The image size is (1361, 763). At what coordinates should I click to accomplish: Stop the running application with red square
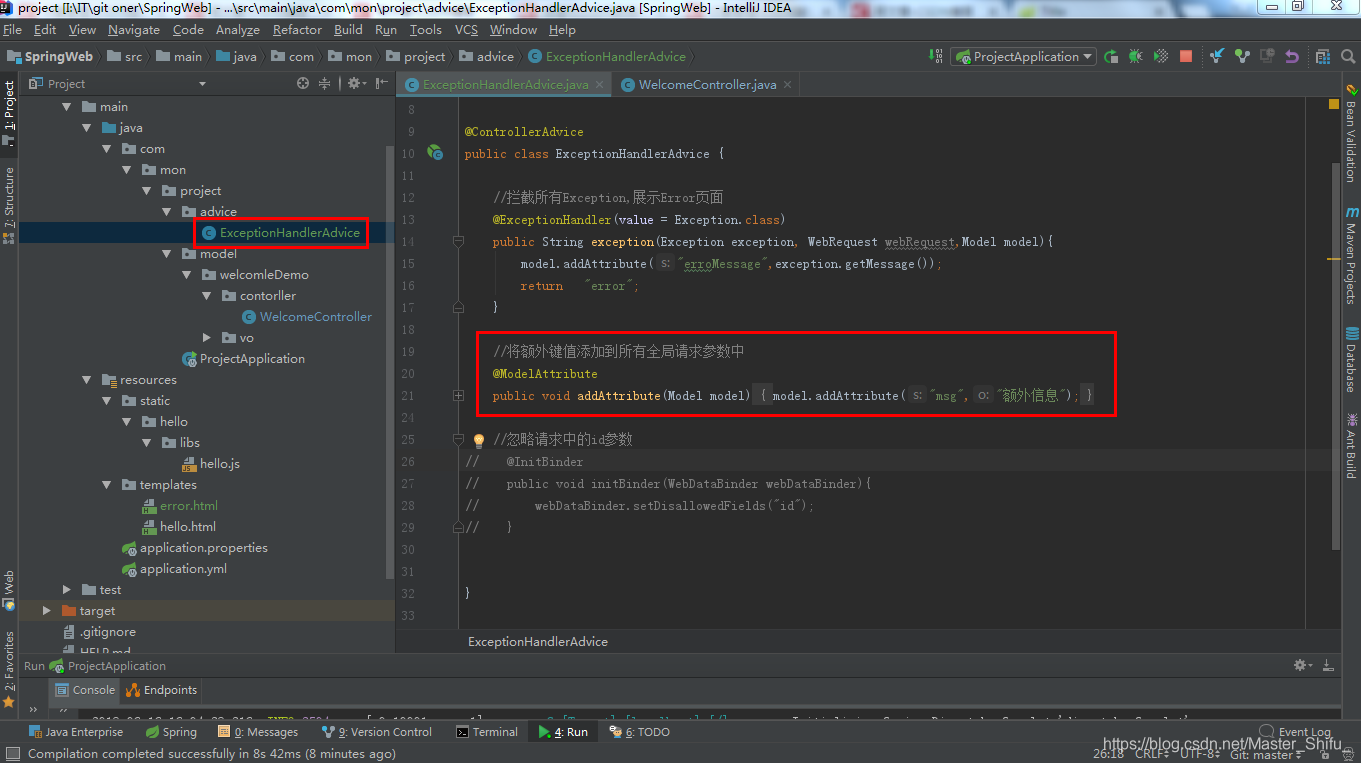click(1186, 57)
